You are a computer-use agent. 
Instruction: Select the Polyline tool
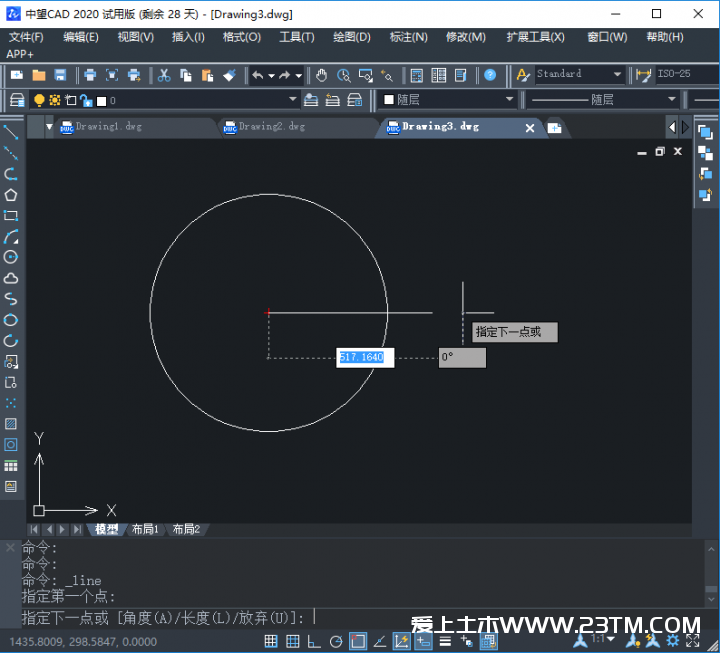pos(11,174)
